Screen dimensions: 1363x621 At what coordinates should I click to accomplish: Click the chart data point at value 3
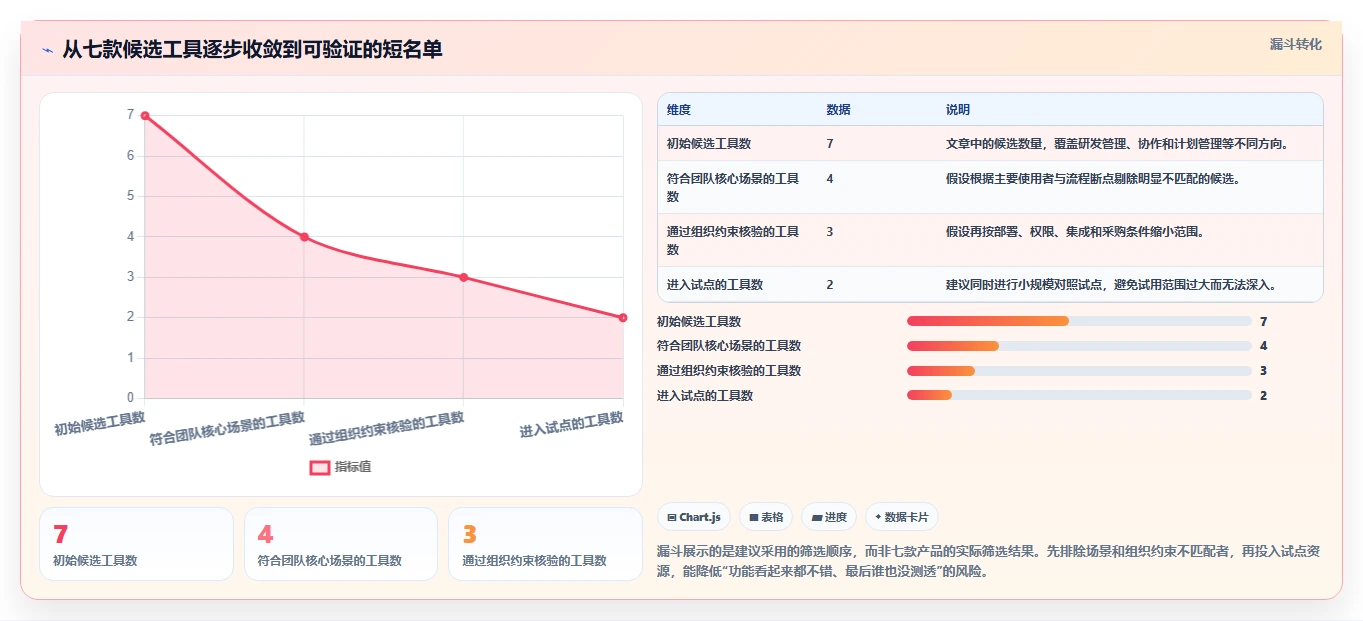click(463, 277)
